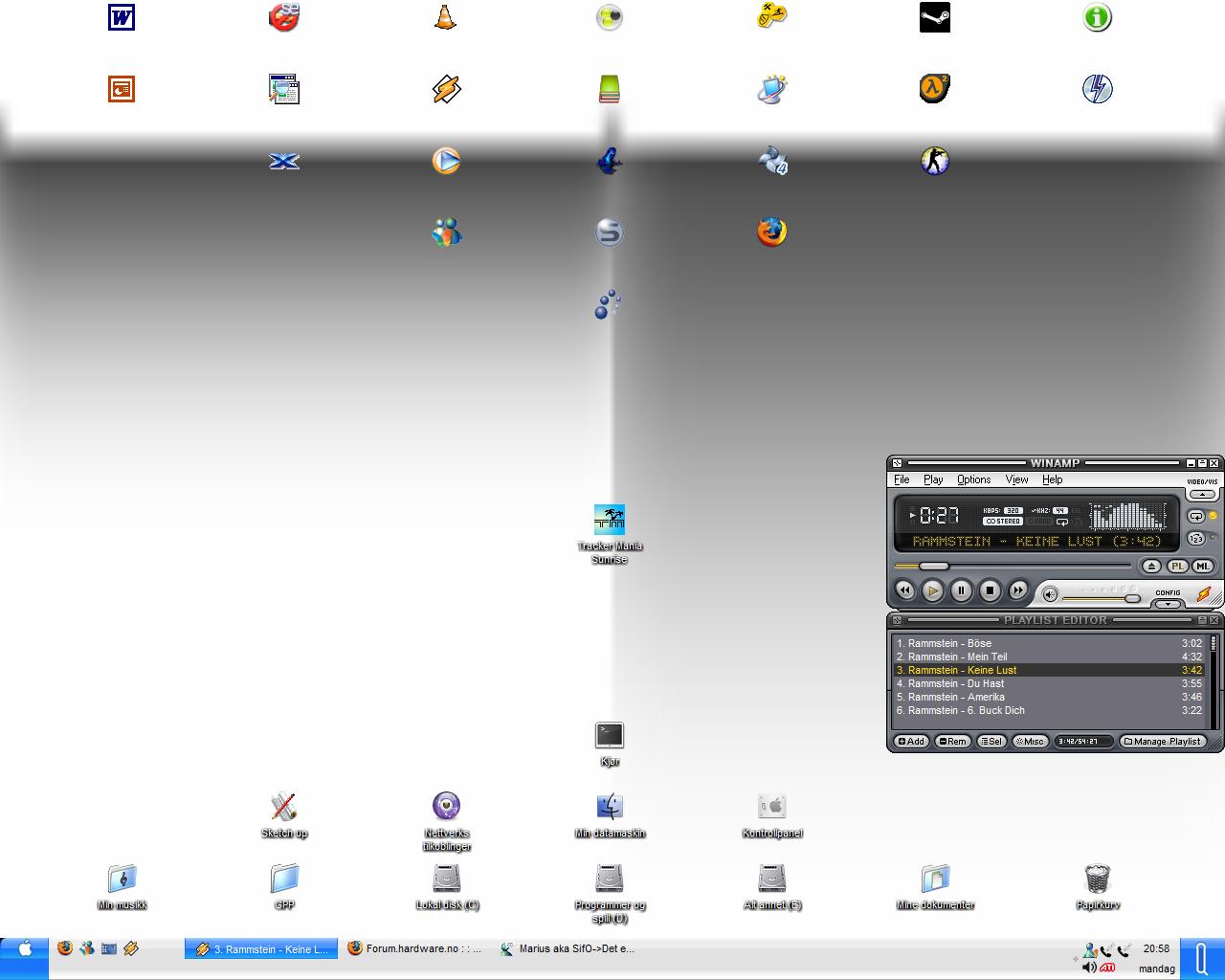Open the yellow game controller desktop icon
This screenshot has width=1225, height=980.
pyautogui.click(x=771, y=17)
